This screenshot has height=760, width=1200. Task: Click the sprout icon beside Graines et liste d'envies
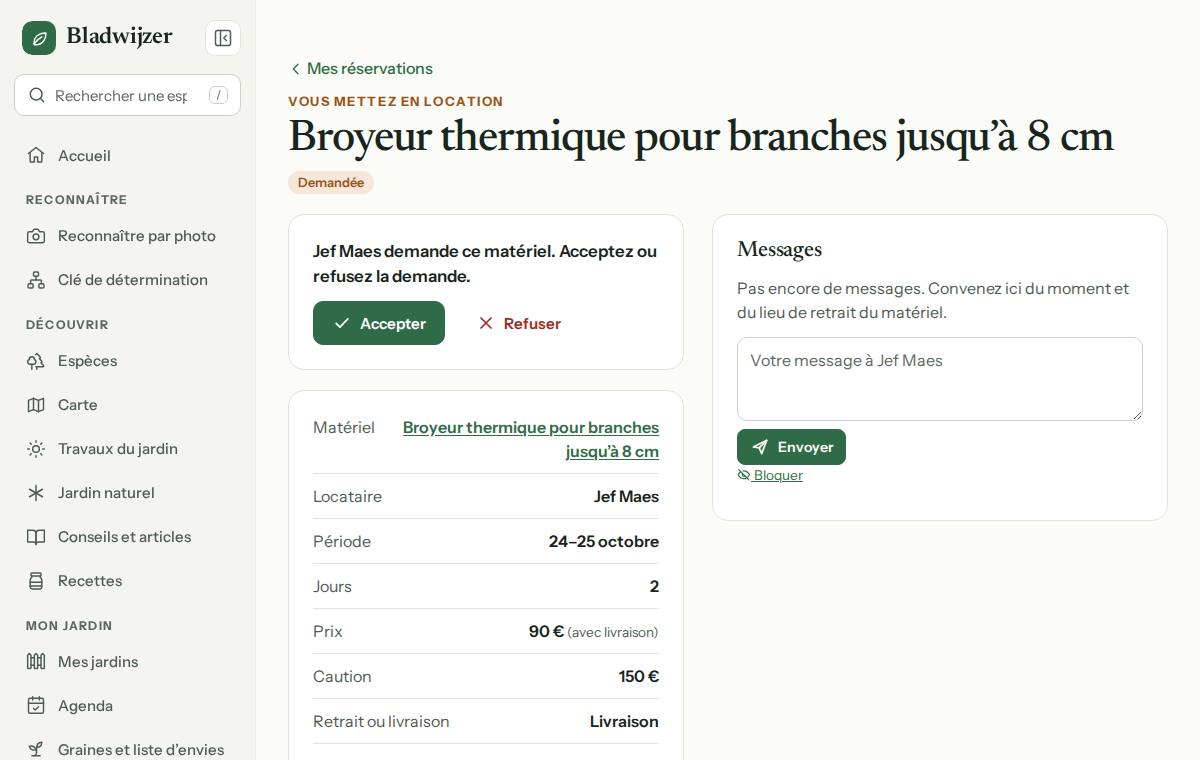36,750
